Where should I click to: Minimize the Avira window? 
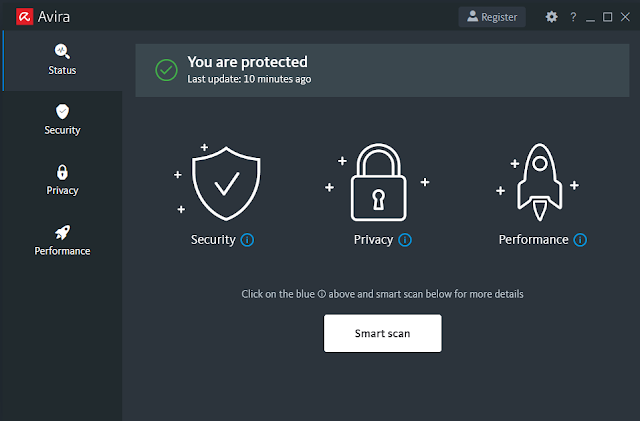[x=590, y=17]
